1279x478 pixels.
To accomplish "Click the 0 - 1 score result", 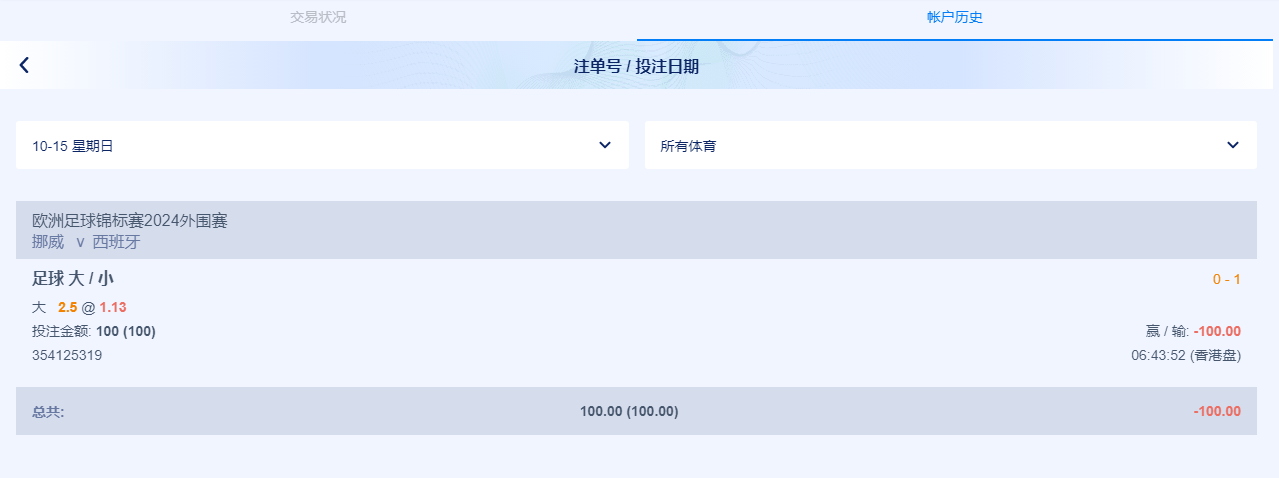I will click(1226, 279).
